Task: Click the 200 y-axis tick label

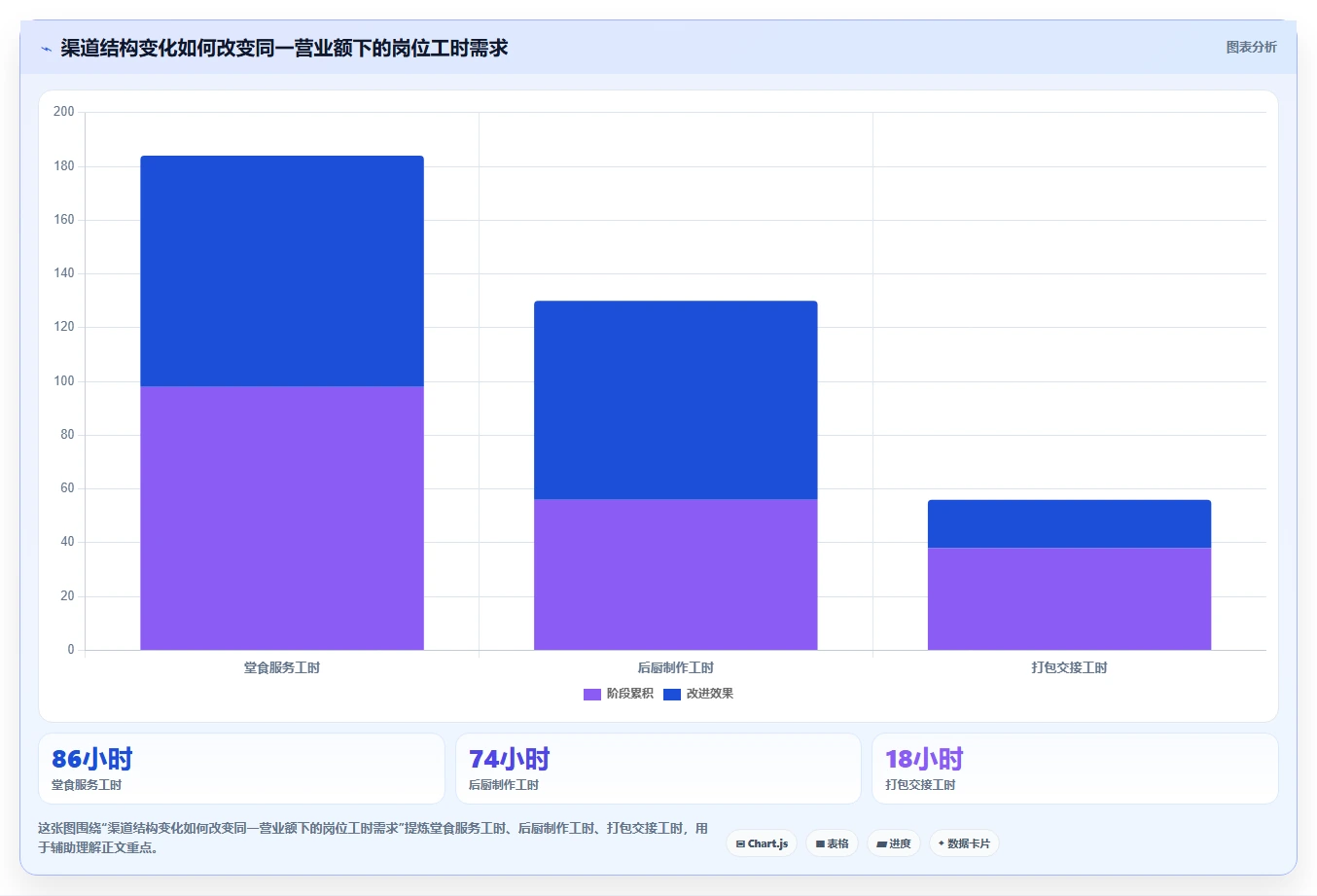Action: pyautogui.click(x=64, y=112)
